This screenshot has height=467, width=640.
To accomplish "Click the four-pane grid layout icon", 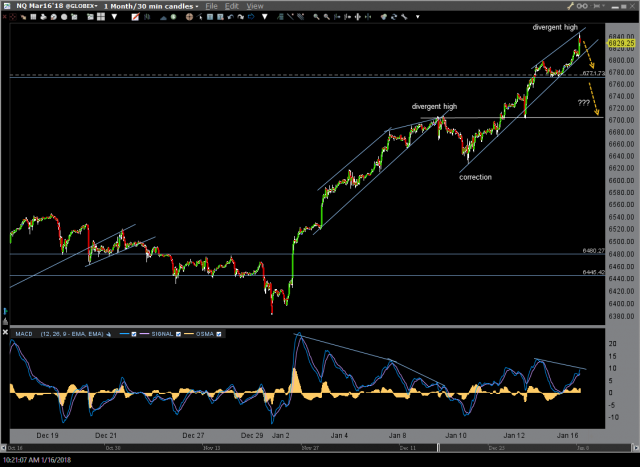I will [100, 17].
